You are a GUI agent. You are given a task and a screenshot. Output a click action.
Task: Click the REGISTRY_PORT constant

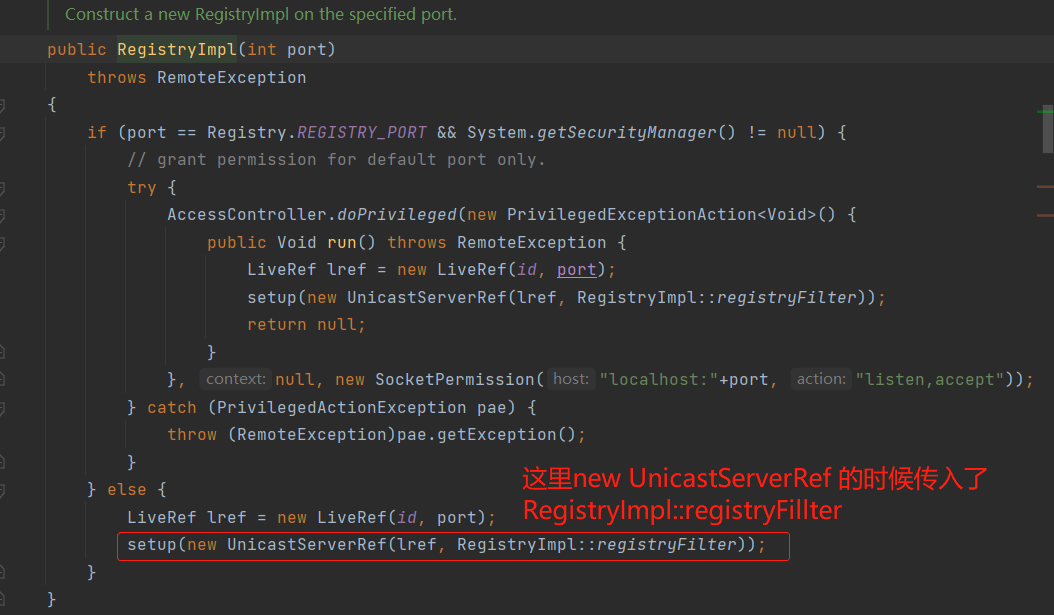coord(362,132)
